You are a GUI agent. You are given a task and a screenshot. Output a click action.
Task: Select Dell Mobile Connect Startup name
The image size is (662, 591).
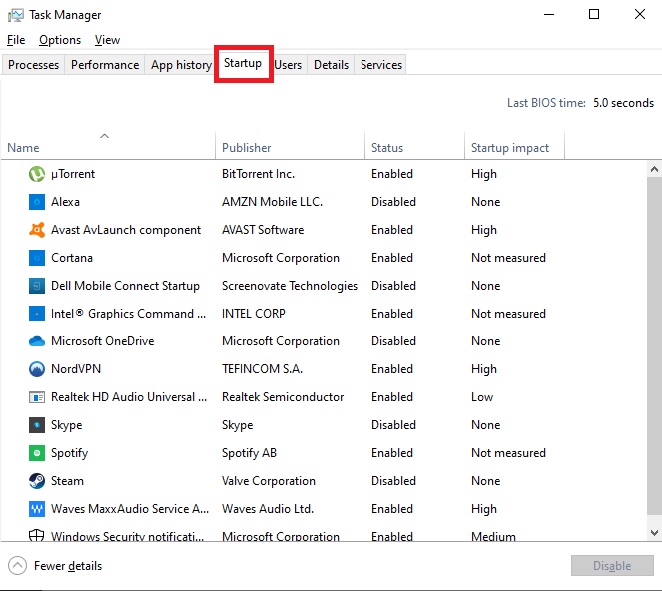tap(125, 286)
